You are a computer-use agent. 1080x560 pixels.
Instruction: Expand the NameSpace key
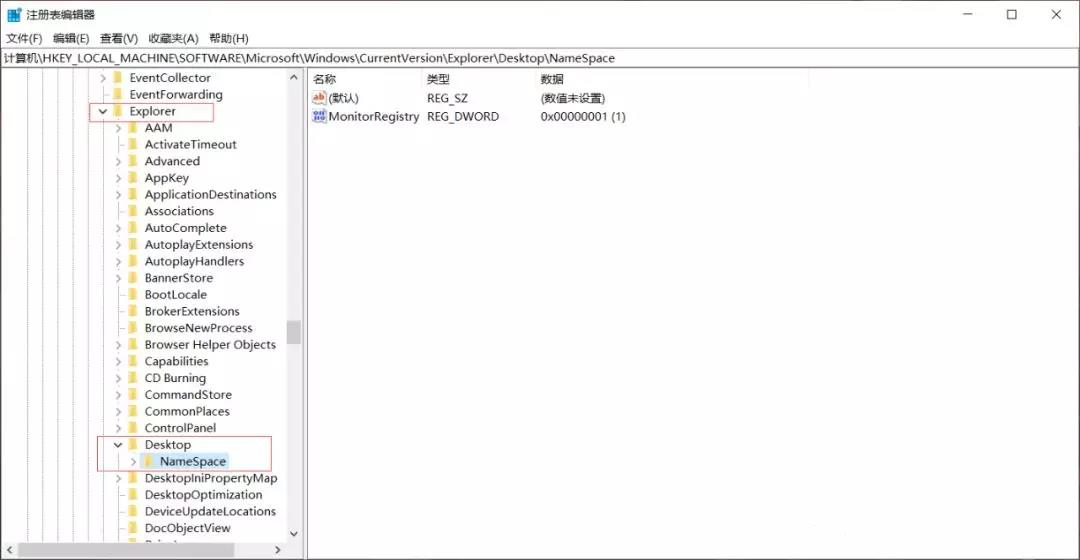[133, 462]
